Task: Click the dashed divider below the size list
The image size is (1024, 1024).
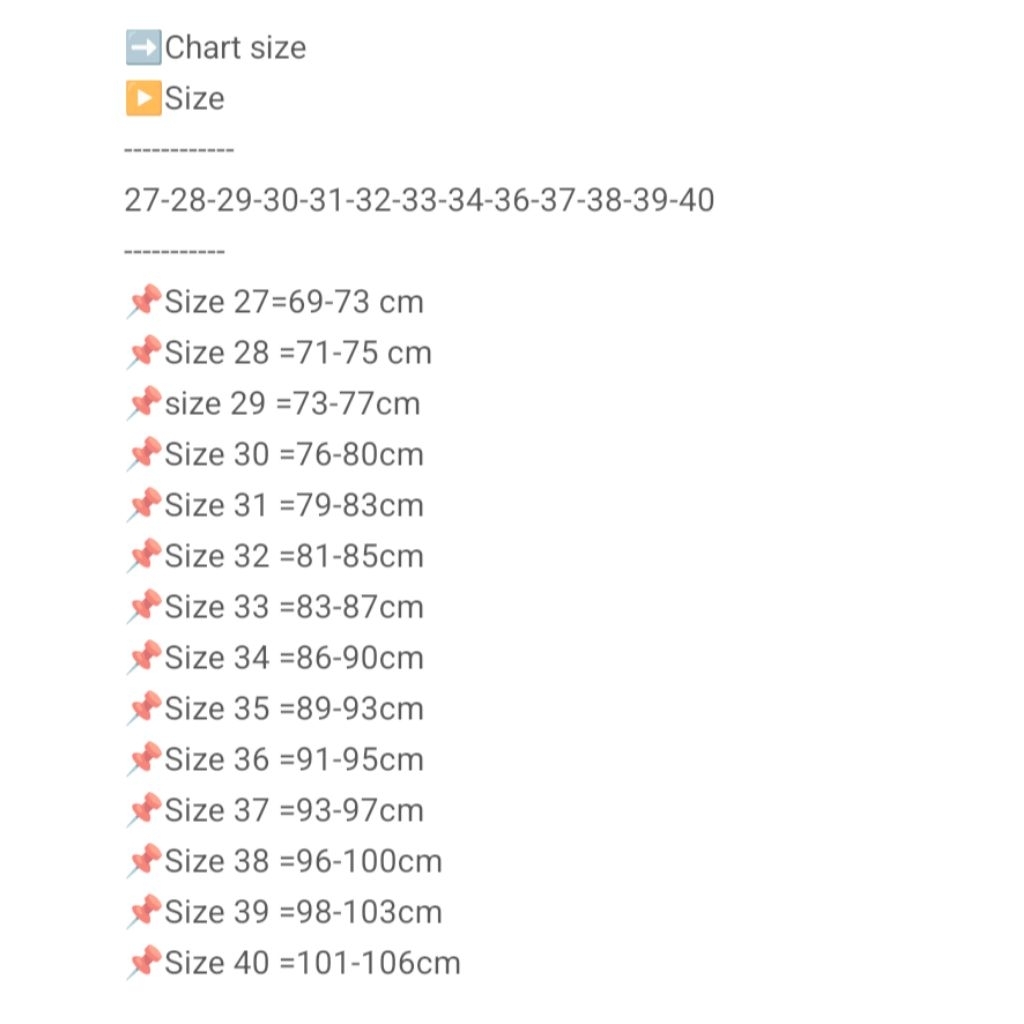Action: (x=174, y=252)
